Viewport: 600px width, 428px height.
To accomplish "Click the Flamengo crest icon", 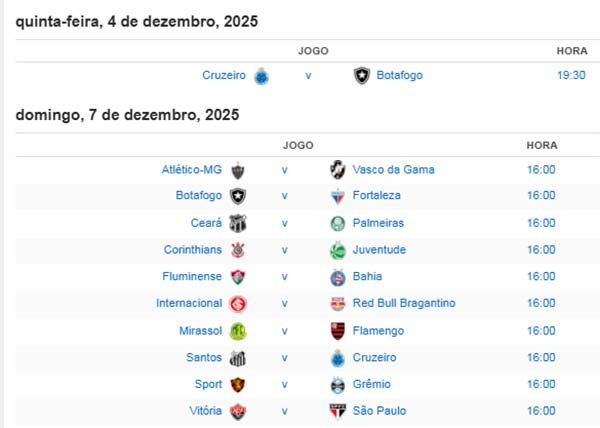I will [x=338, y=331].
